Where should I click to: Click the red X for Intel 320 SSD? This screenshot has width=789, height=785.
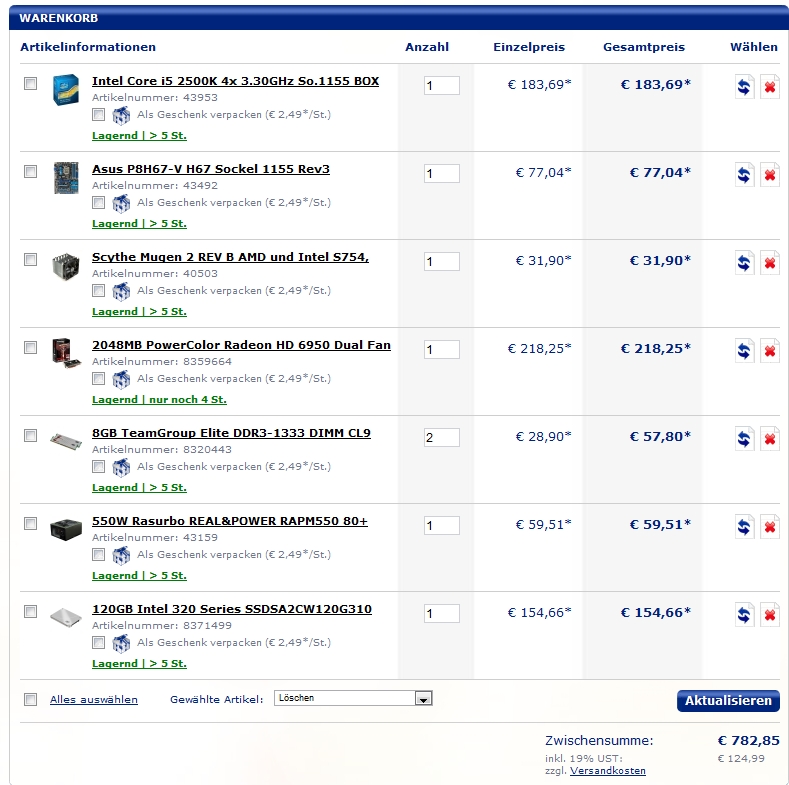(x=769, y=615)
